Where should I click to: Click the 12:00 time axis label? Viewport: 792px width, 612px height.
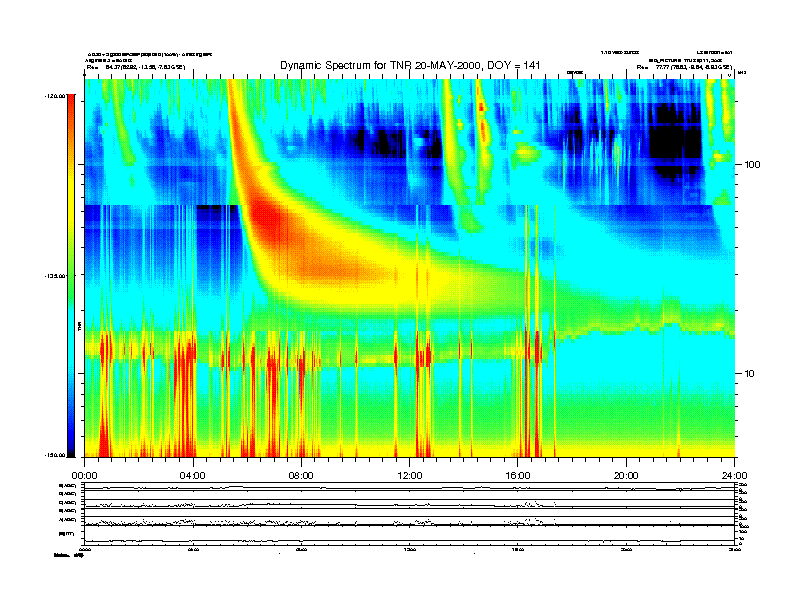point(410,476)
